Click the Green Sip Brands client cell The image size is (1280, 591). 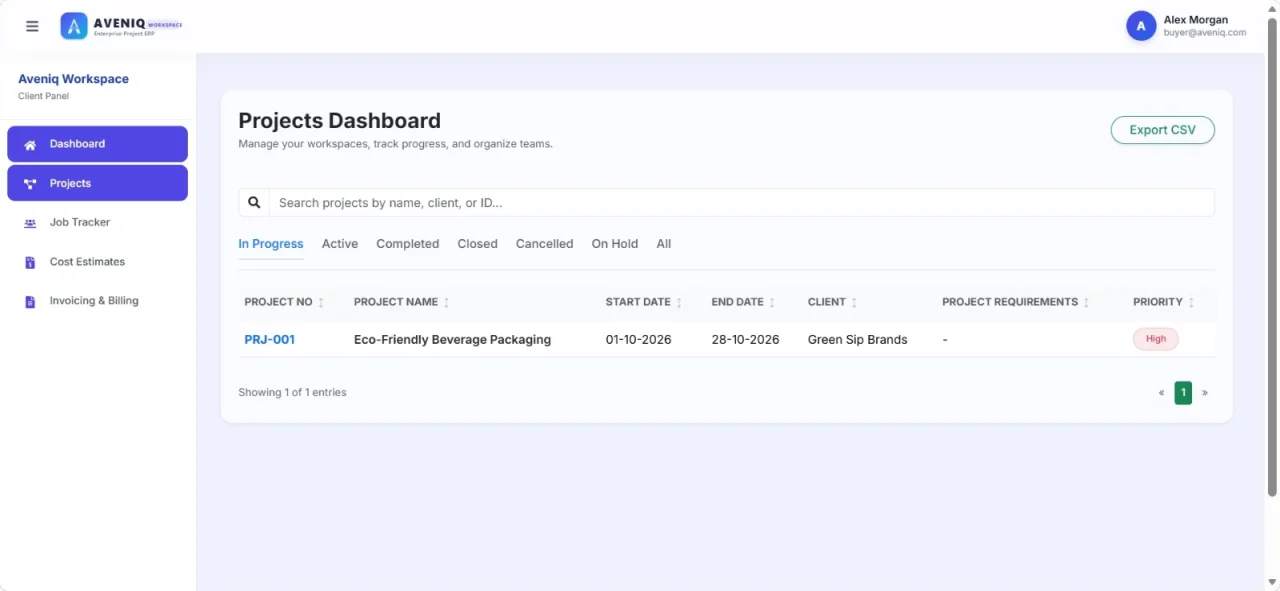(x=858, y=340)
